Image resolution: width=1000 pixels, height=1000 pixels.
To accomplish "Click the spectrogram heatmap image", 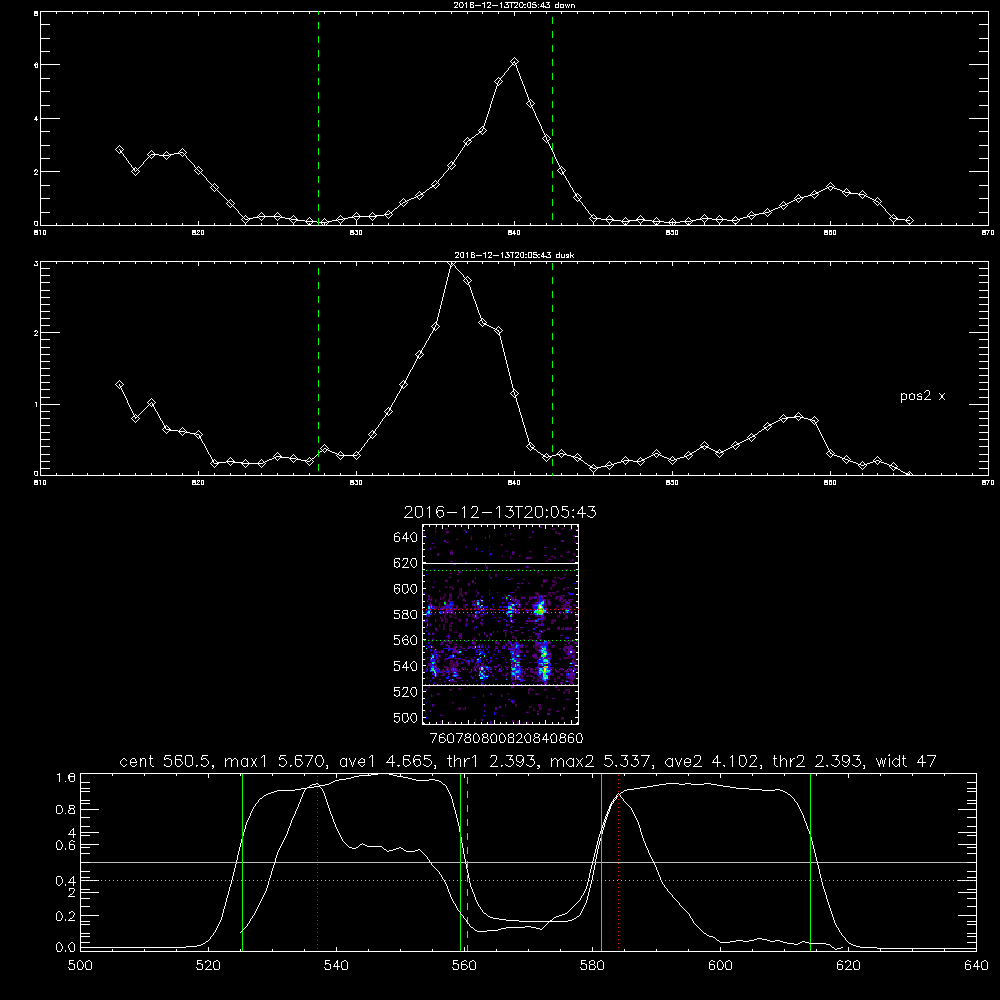I will (x=500, y=624).
